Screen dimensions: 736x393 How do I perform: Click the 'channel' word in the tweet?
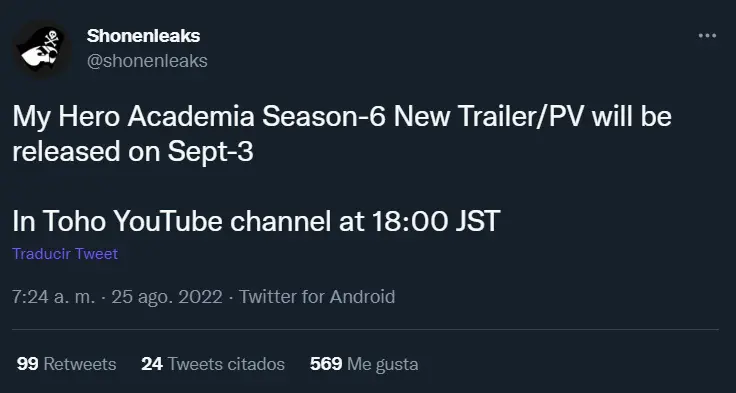pos(280,221)
